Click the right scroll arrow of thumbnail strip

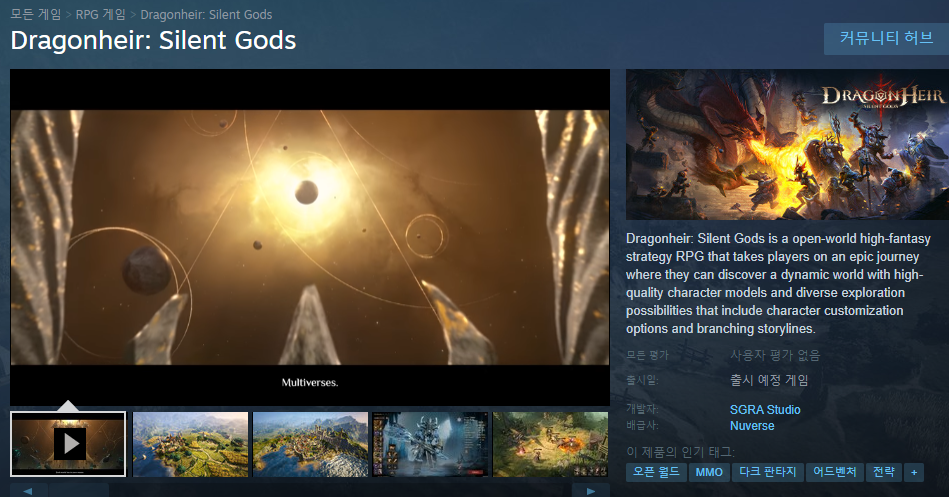pos(591,490)
